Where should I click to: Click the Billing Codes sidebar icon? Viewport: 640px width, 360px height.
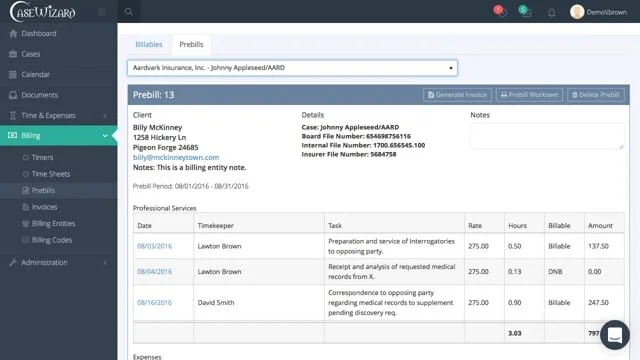pos(26,240)
